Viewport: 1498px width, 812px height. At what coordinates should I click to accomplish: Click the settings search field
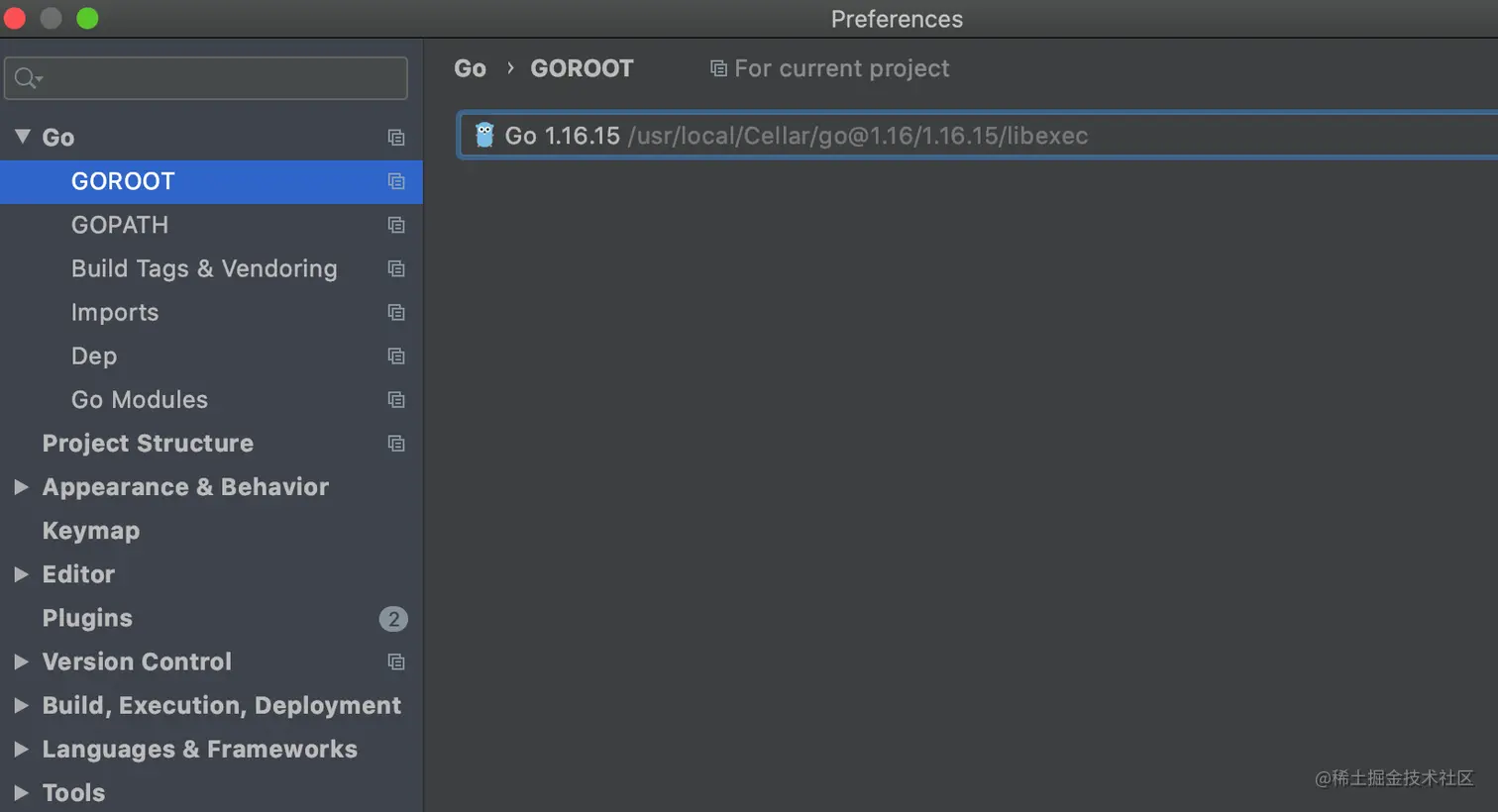218,78
